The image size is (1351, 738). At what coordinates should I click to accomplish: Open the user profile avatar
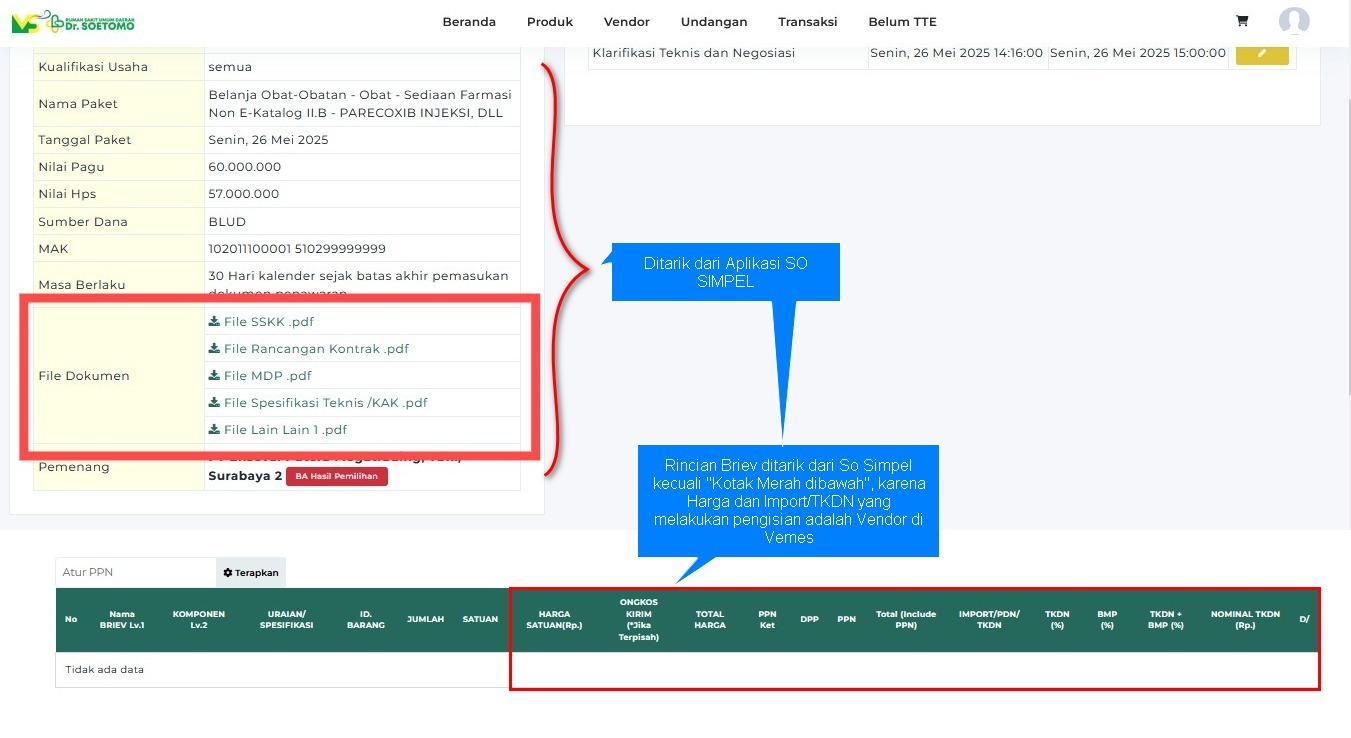1294,21
